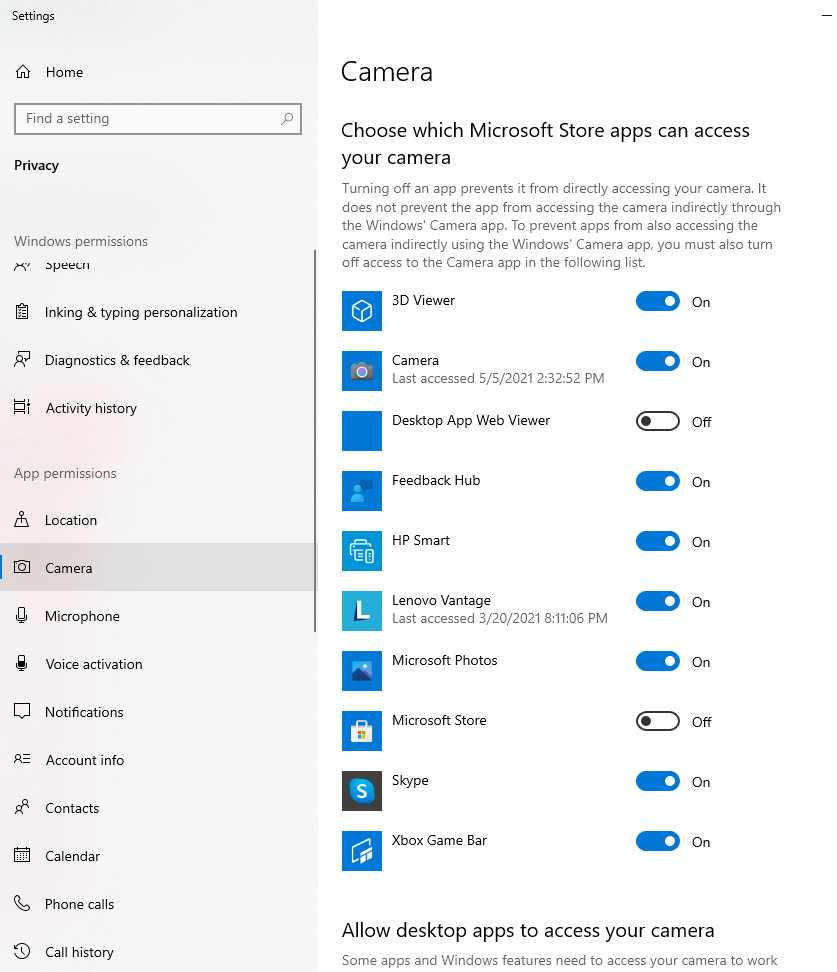Click the Location icon in sidebar
The height and width of the screenshot is (972, 837).
(22, 519)
